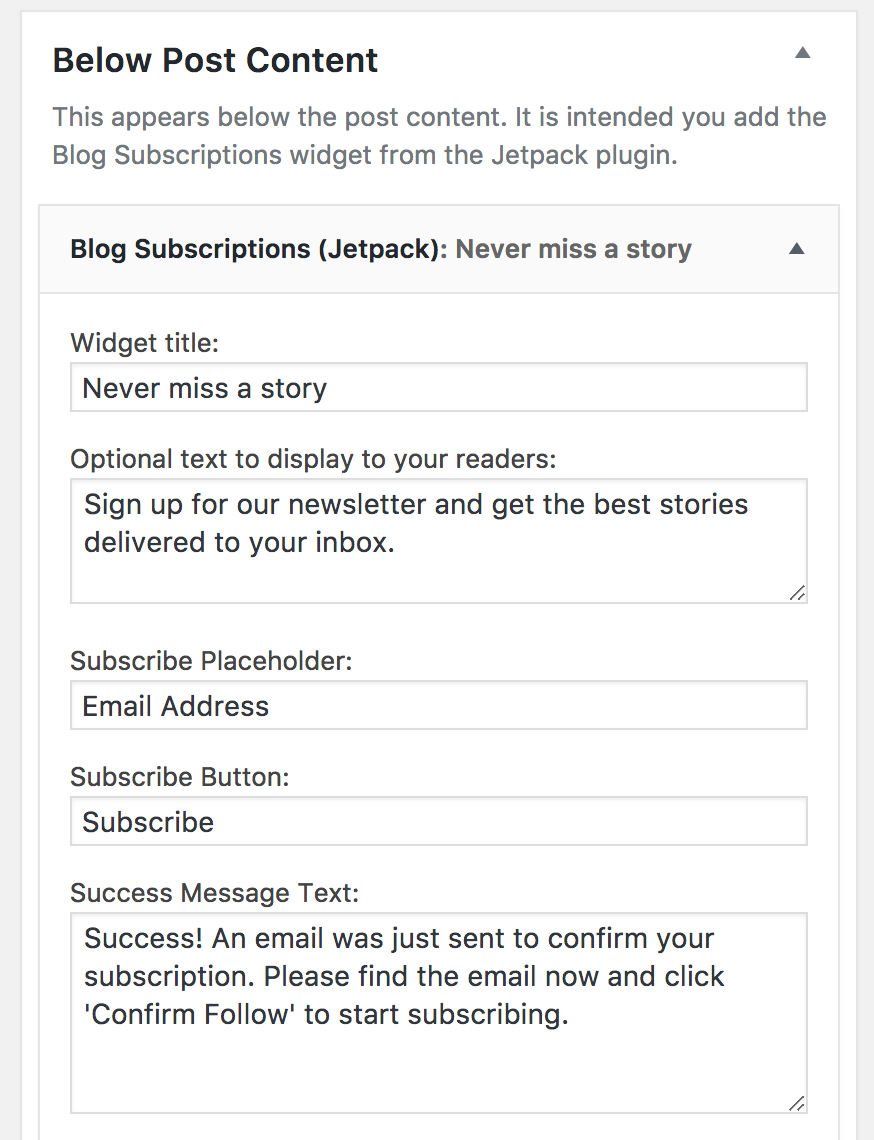Click the Subscribe Button text field
The image size is (874, 1140).
click(438, 822)
